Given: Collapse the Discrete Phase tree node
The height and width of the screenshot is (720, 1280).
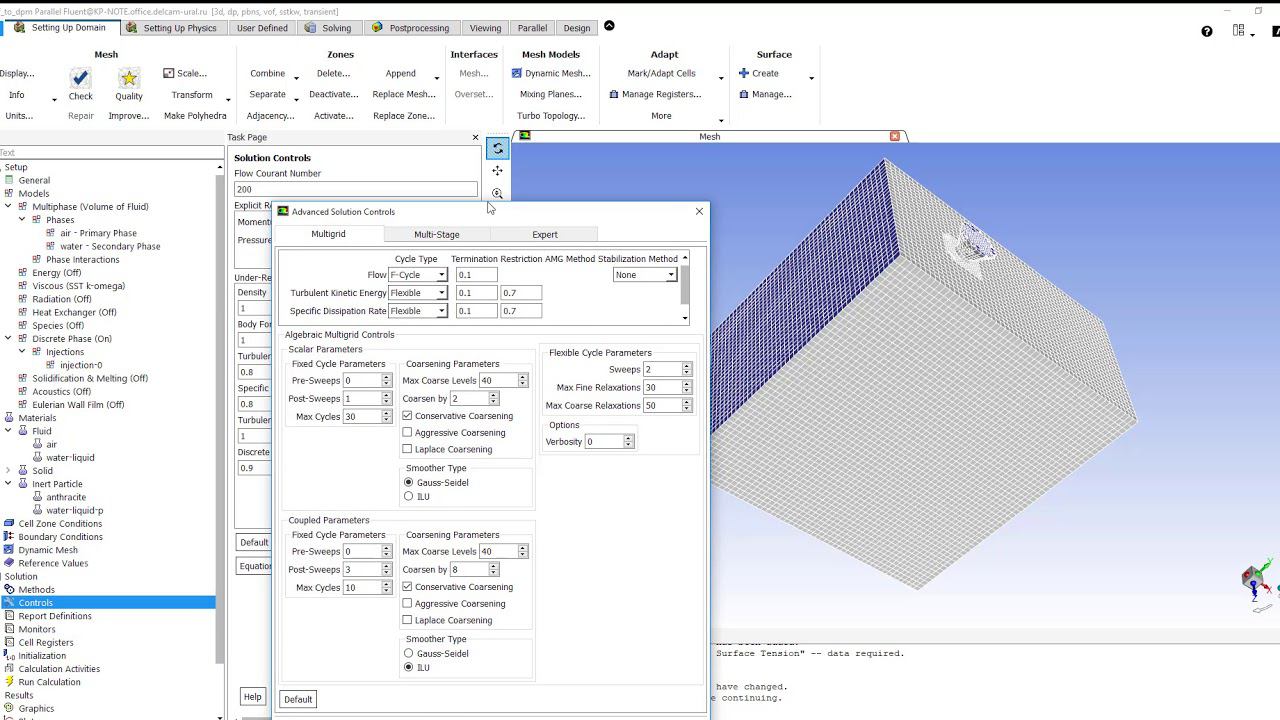Looking at the screenshot, I should click(8, 339).
